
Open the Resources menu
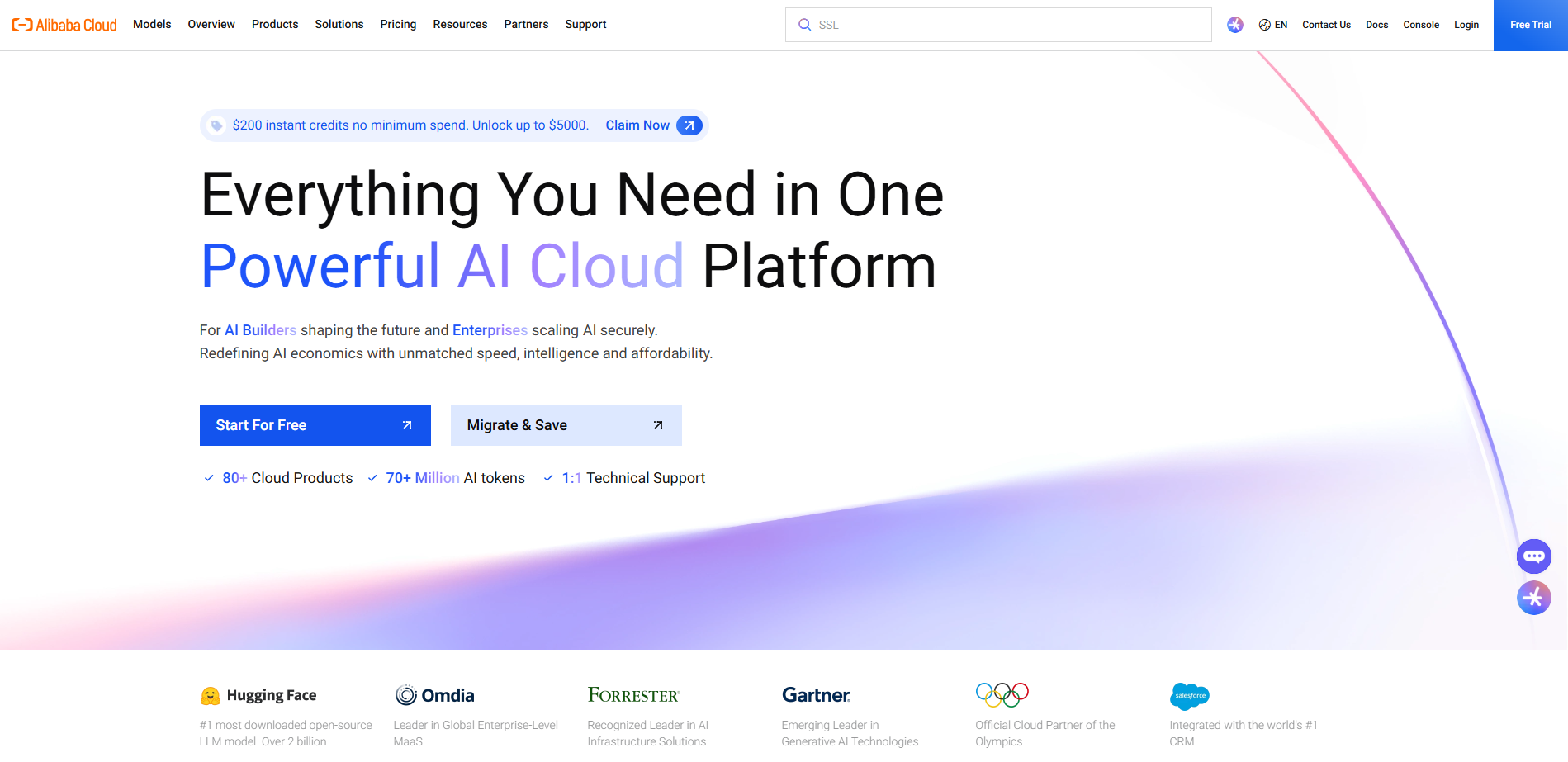(x=460, y=25)
